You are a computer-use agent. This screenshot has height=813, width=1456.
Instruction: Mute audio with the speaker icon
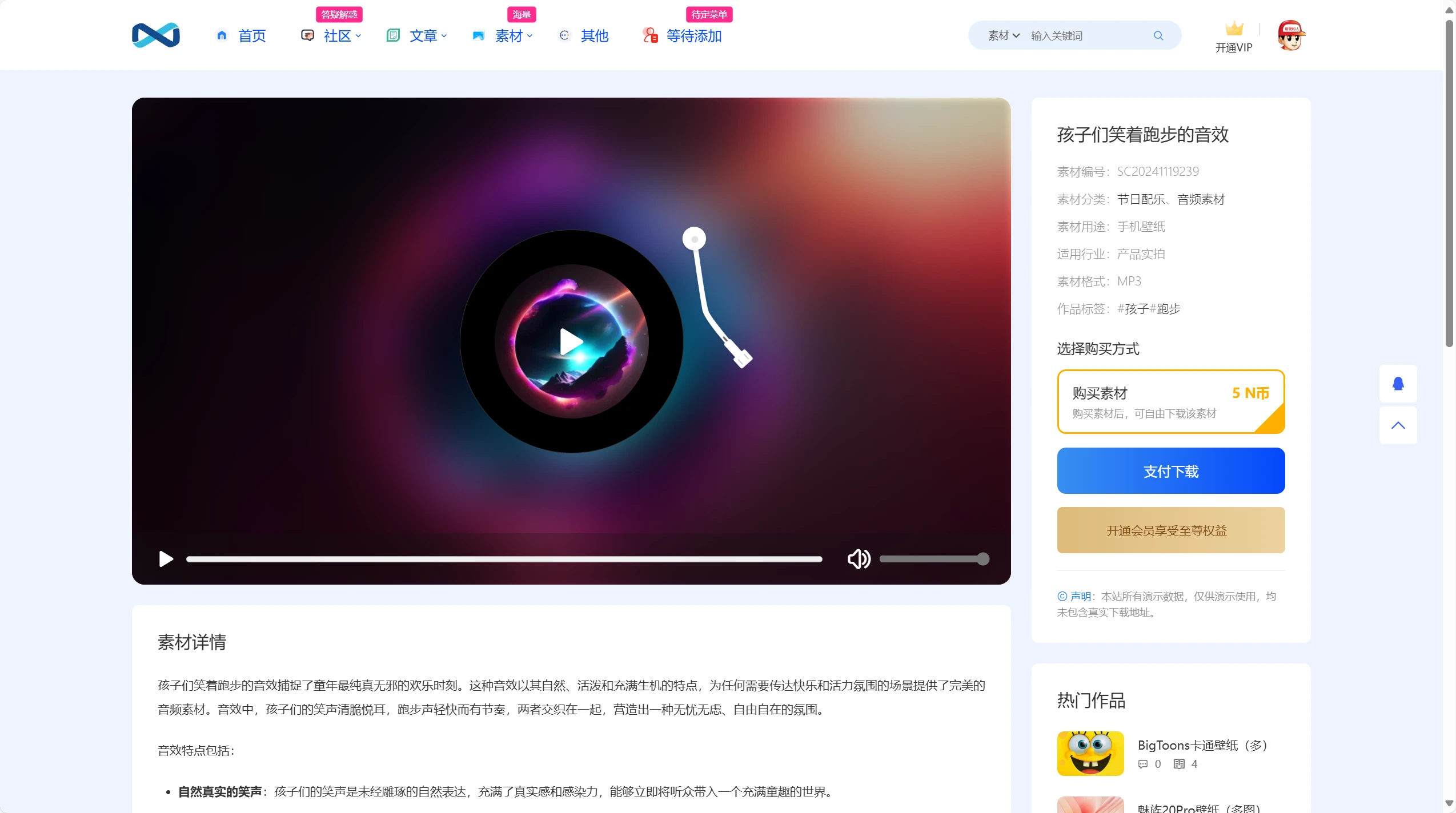point(859,559)
